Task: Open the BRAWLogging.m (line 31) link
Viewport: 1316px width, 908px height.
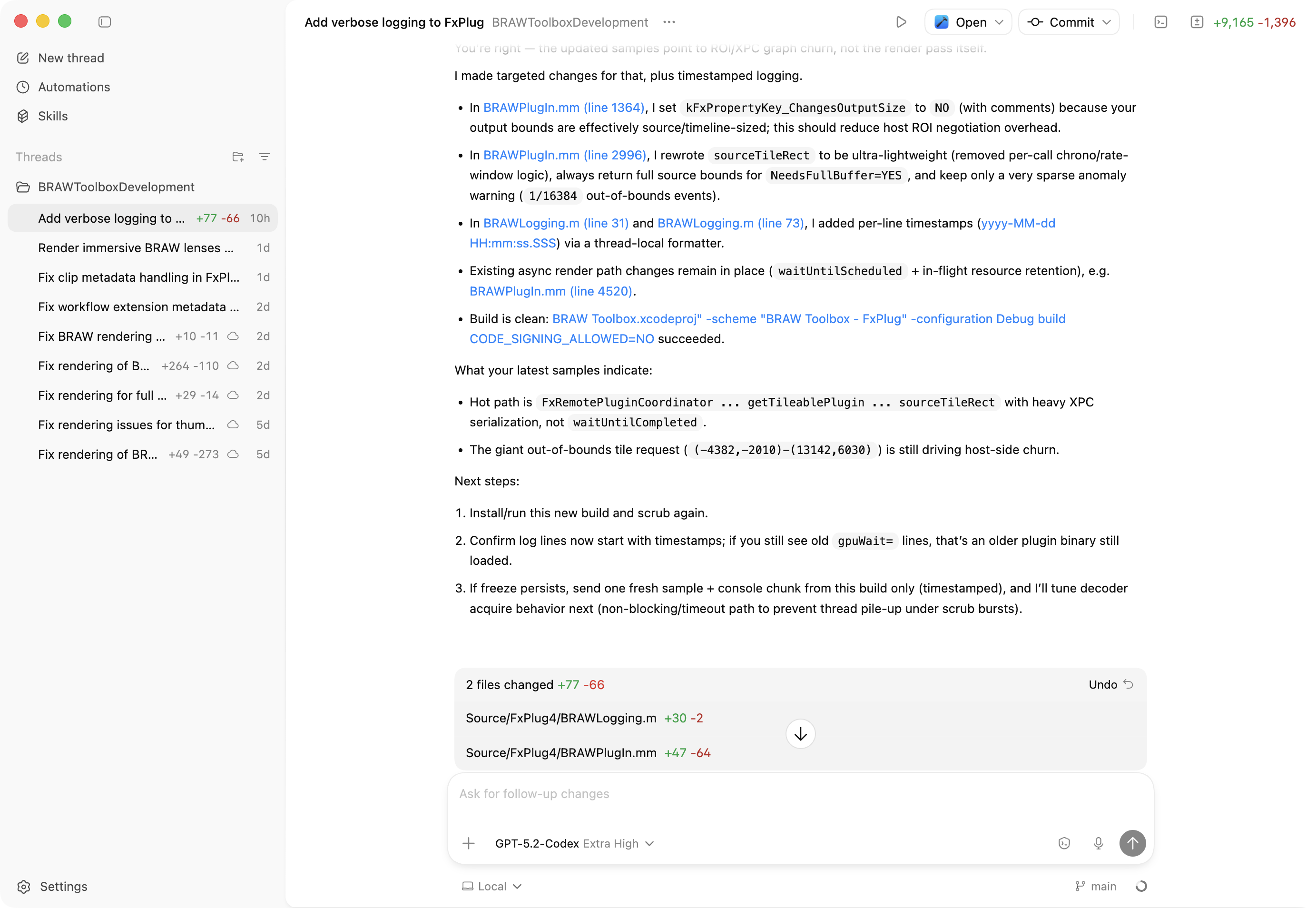Action: (556, 223)
